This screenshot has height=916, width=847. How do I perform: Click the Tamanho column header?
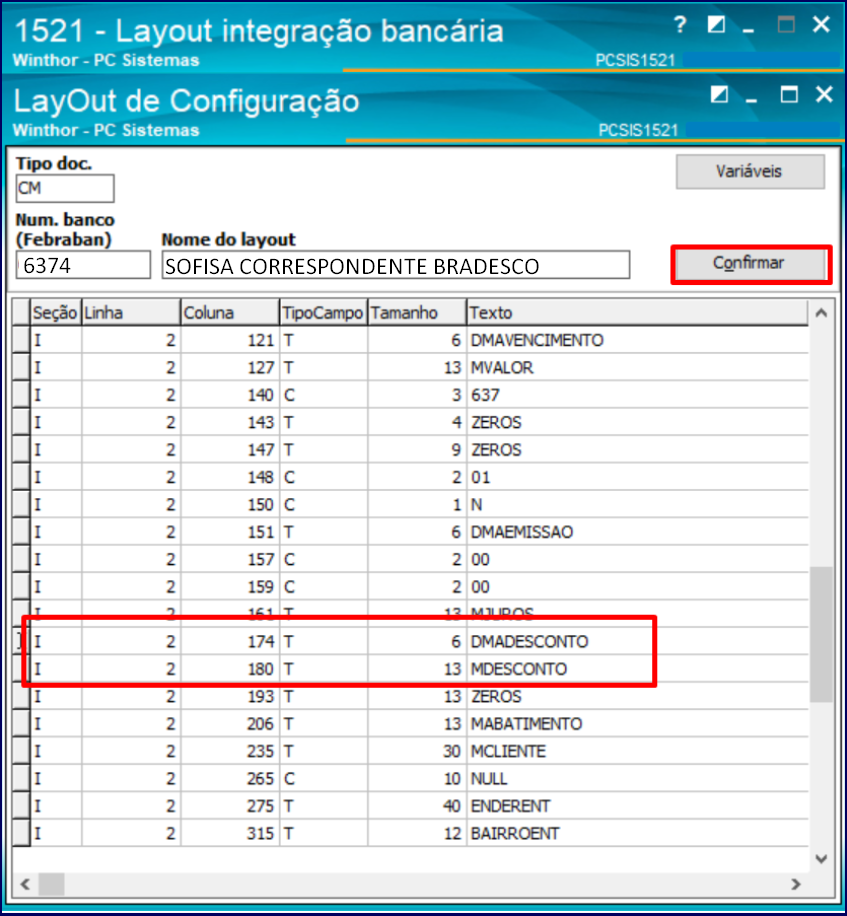[417, 313]
